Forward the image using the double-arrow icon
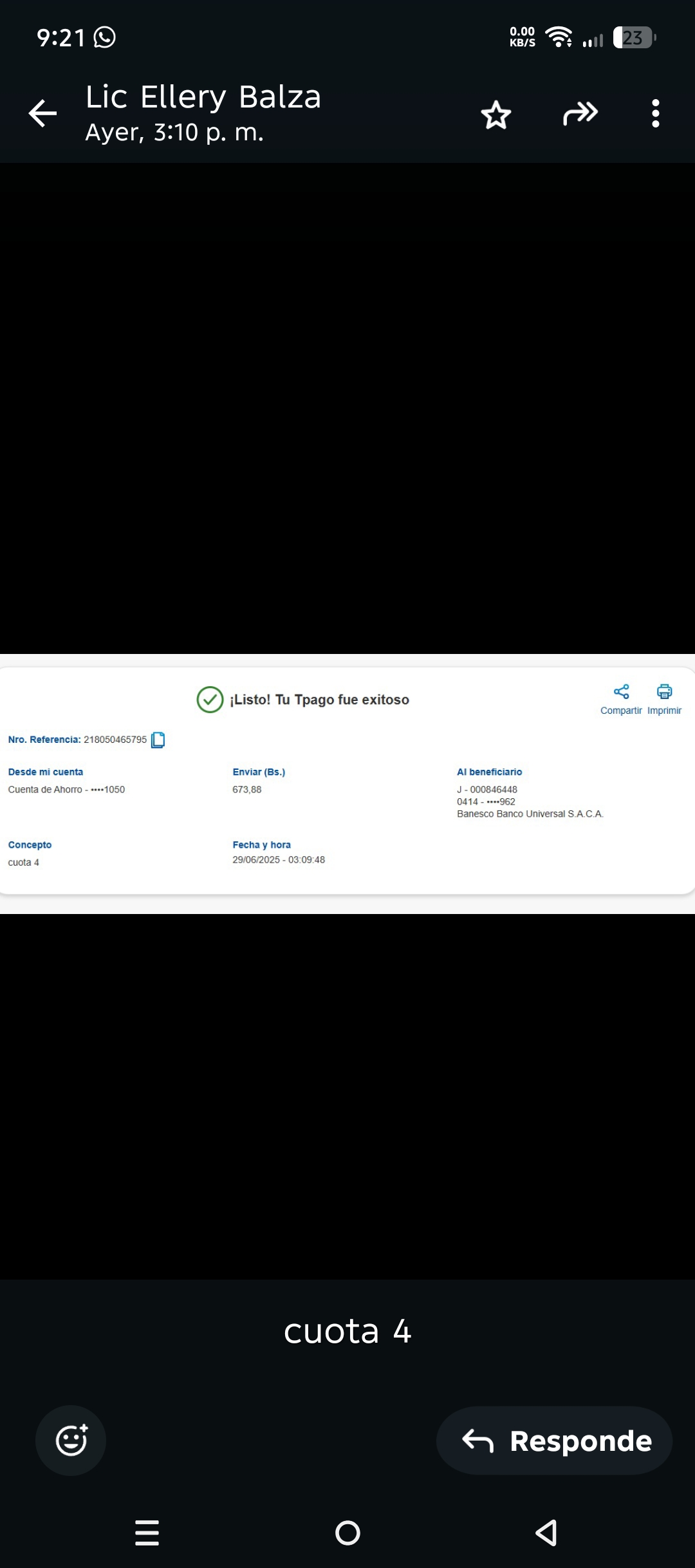This screenshot has height=1568, width=695. click(x=580, y=114)
